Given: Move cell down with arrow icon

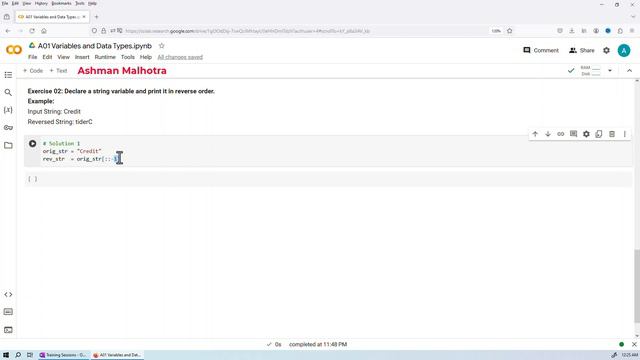Looking at the screenshot, I should click(548, 134).
